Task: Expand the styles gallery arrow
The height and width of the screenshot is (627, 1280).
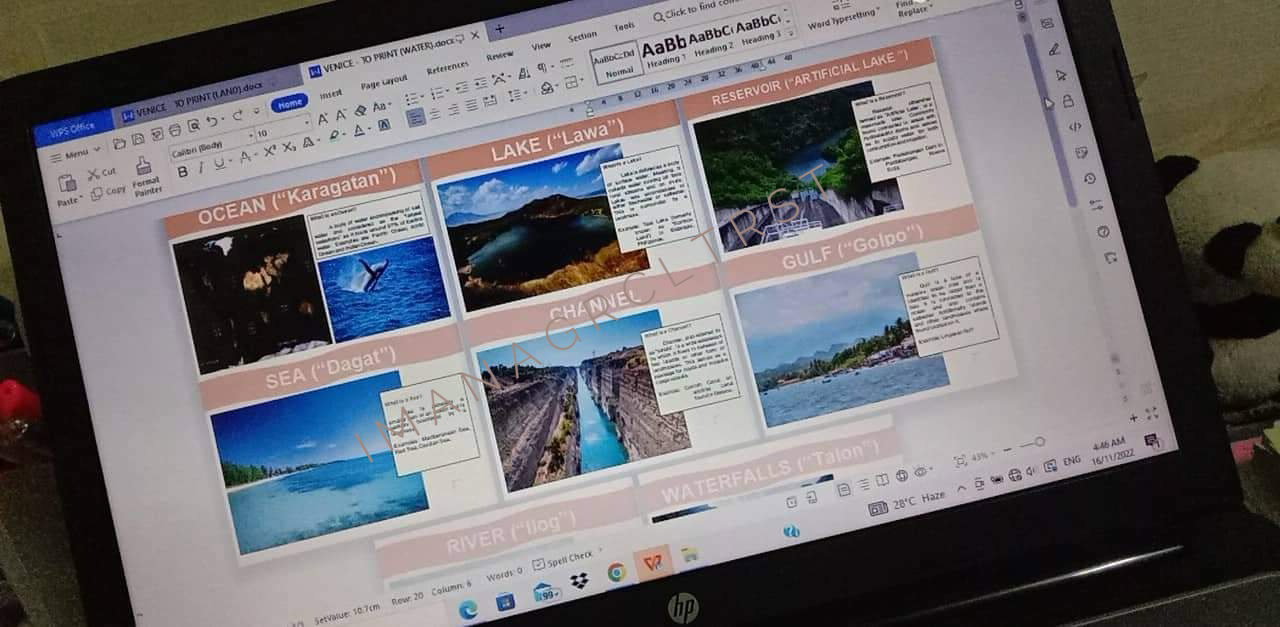Action: point(791,34)
